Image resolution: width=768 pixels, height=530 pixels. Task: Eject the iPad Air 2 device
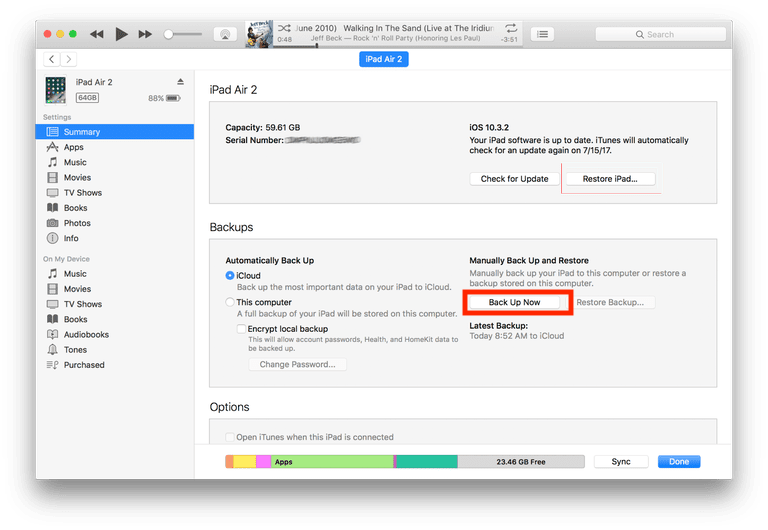(x=180, y=82)
